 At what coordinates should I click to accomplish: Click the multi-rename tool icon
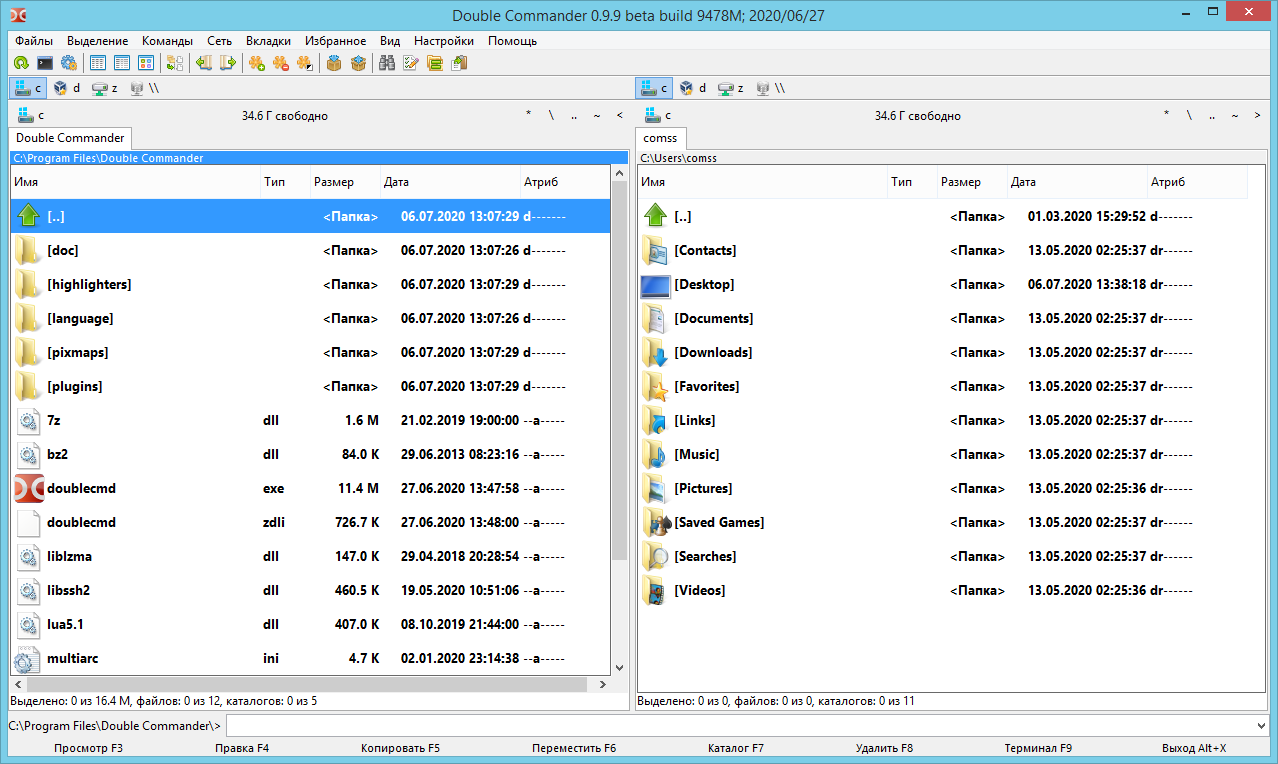pos(411,63)
